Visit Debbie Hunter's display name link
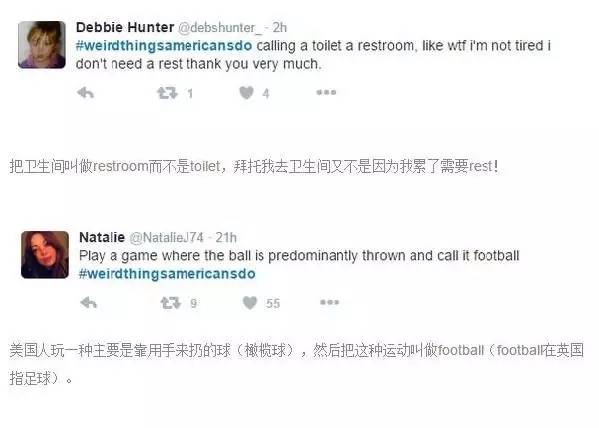Screen dimensions: 599x428 [125, 28]
